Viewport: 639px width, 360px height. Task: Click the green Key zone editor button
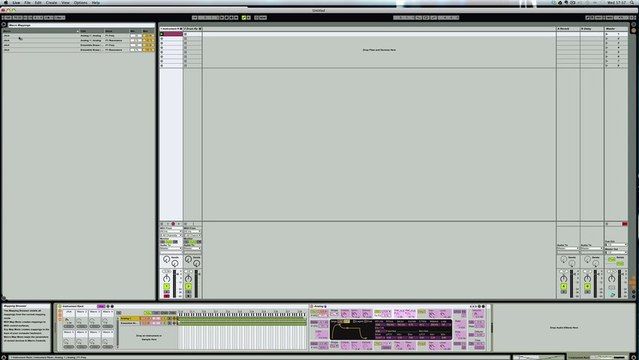point(148,313)
